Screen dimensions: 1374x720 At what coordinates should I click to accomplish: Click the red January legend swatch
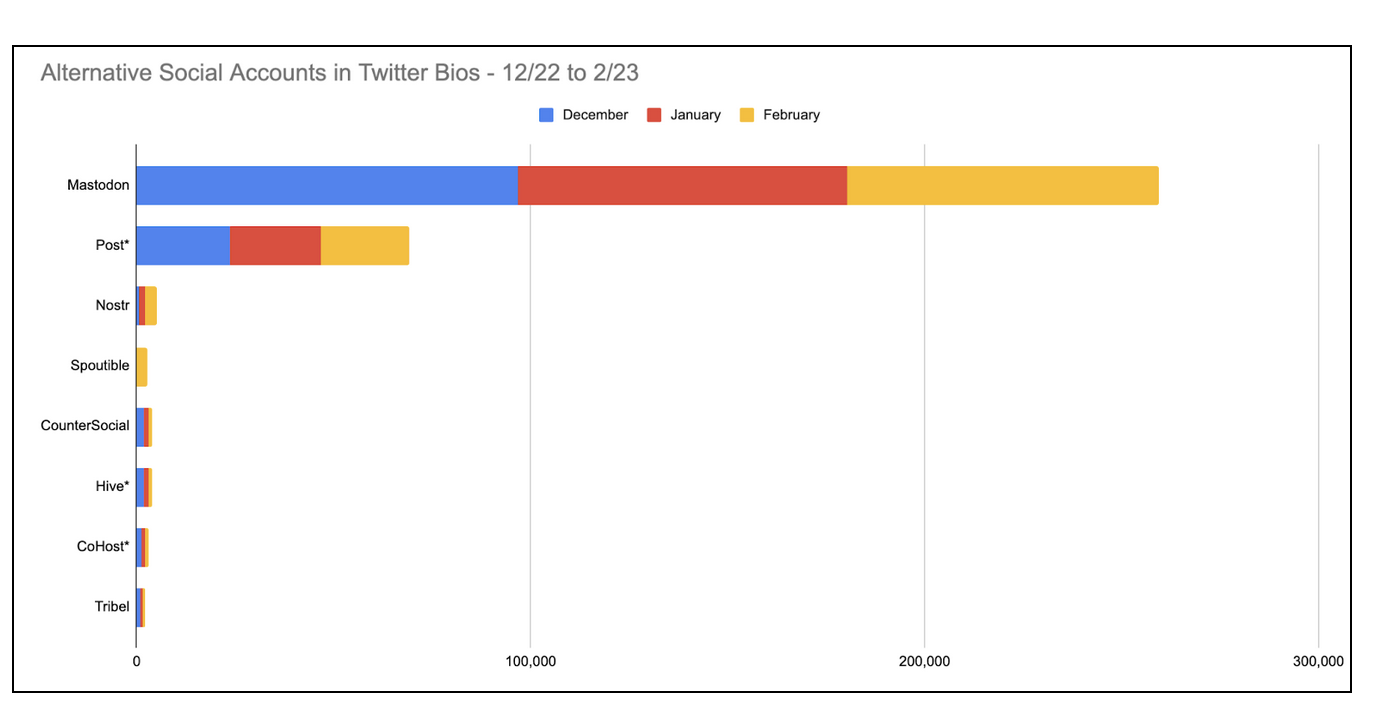click(654, 115)
